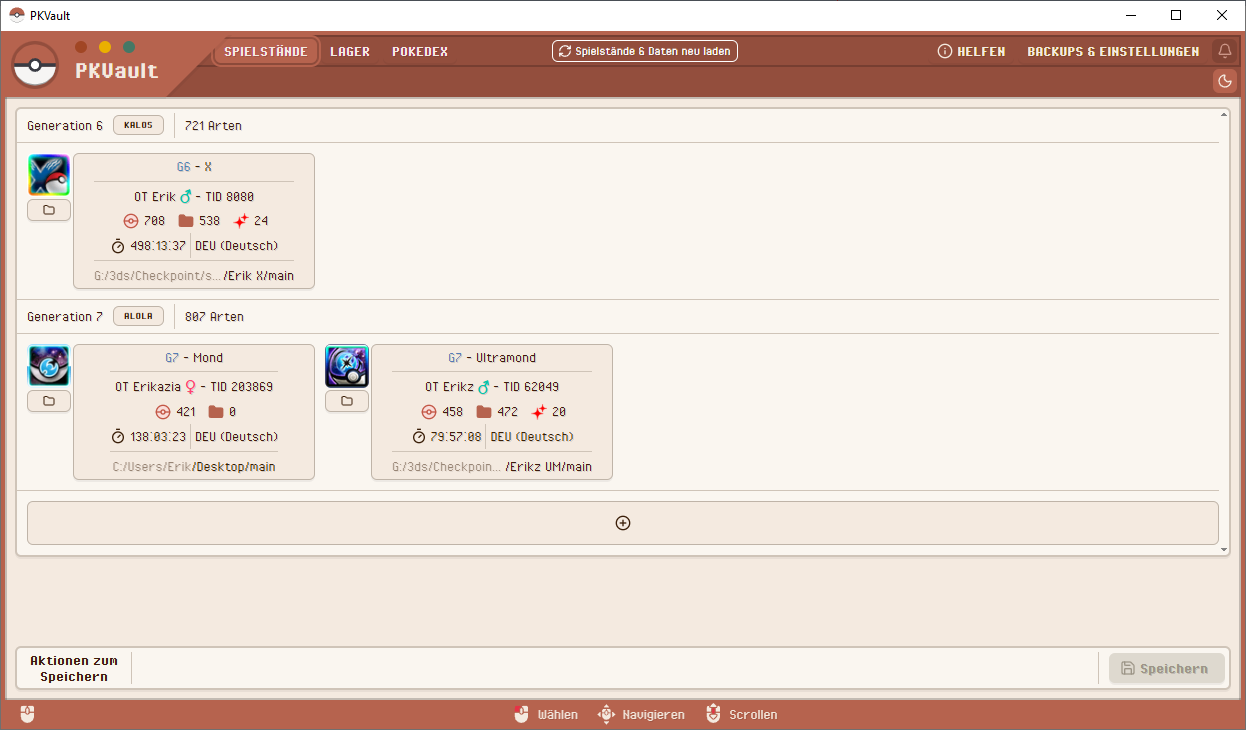Click the '807 Arten' species count

tap(214, 317)
